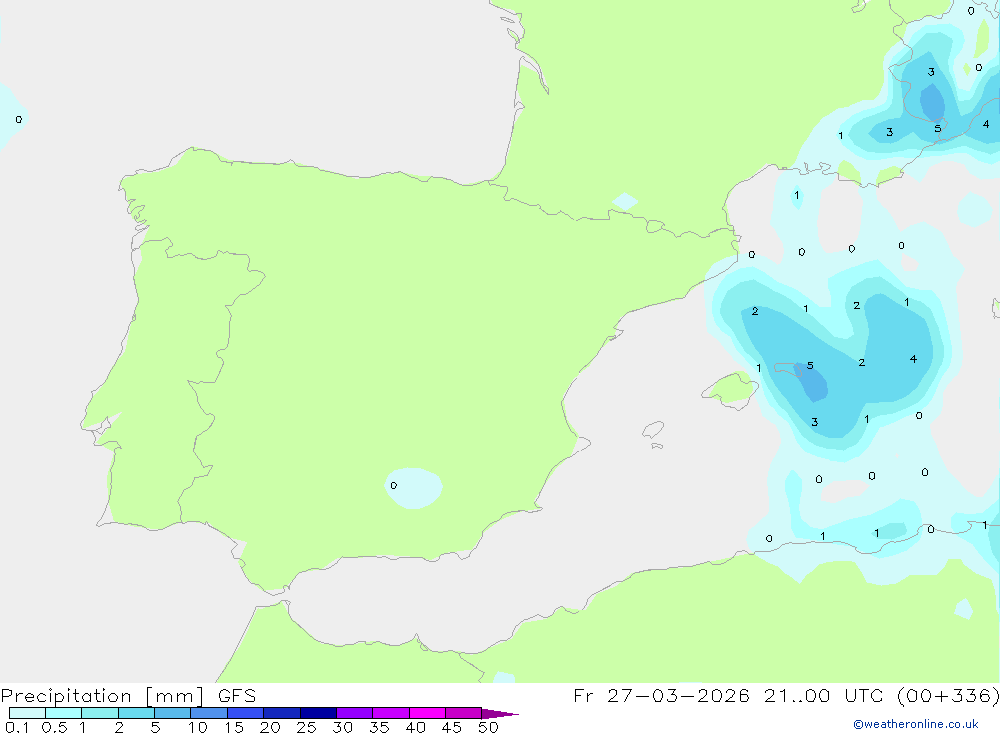1000x733 pixels.
Task: Click the 'Precipitation [mm] GFS' title text
Action: point(128,696)
